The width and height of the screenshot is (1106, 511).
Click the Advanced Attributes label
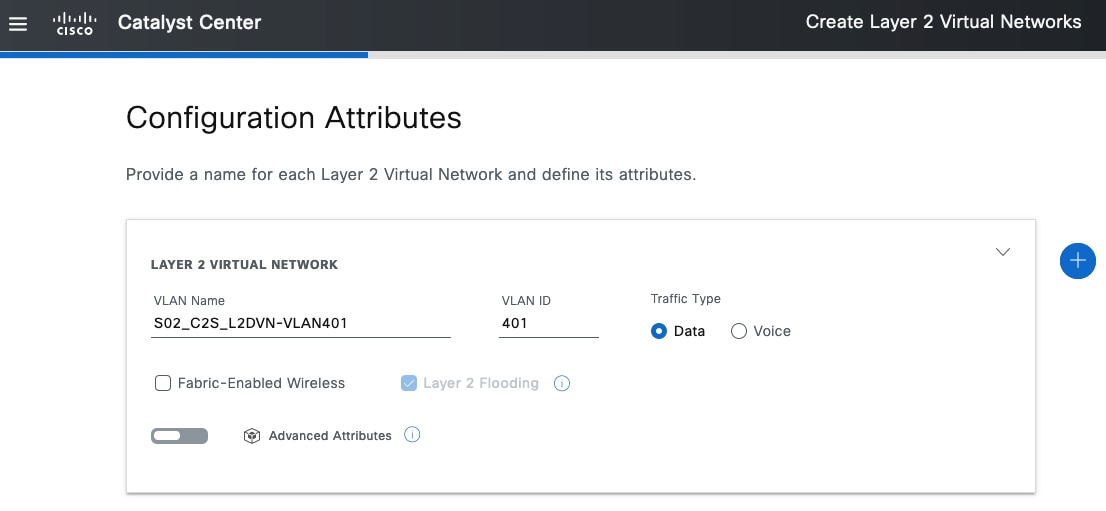(330, 436)
